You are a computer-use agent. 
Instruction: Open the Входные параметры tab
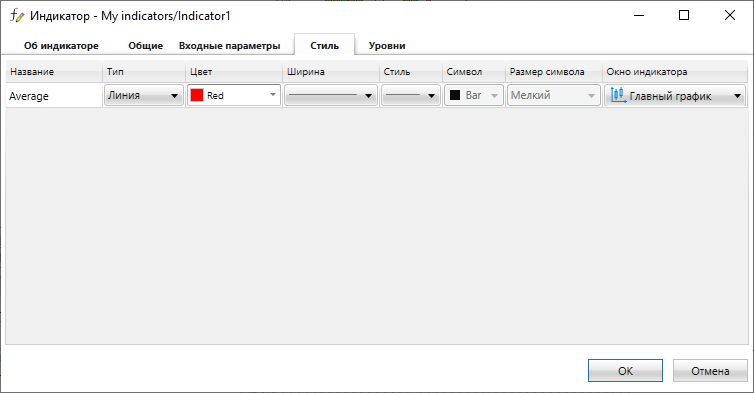229,46
